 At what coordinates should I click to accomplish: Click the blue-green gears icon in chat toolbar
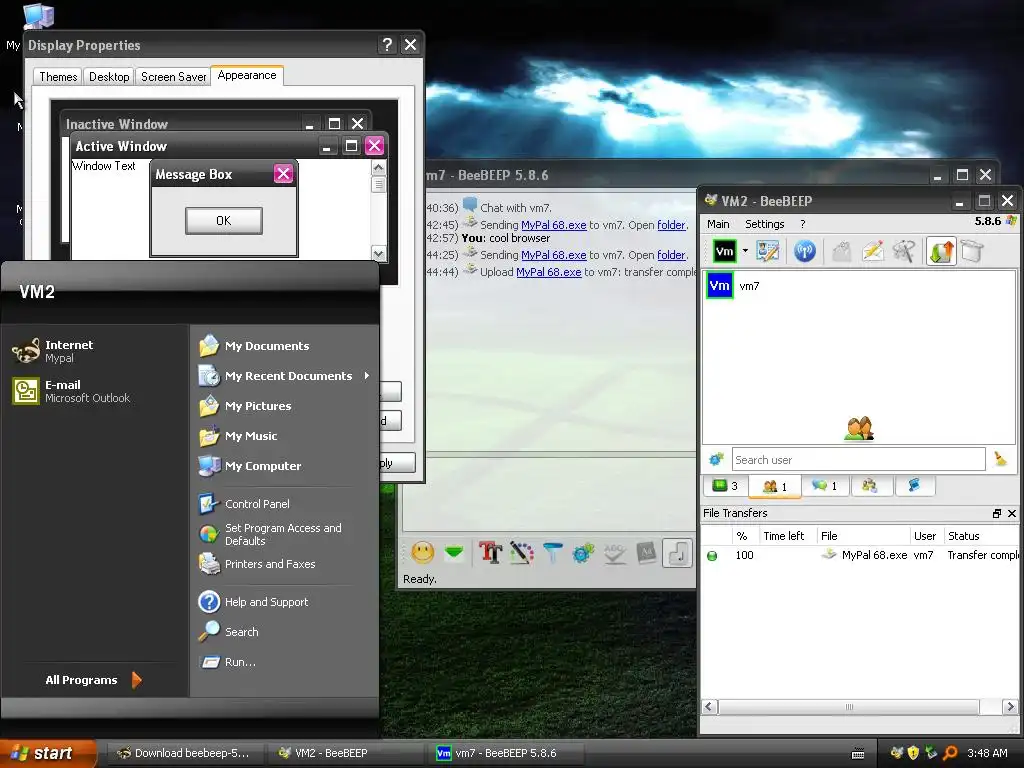click(x=583, y=553)
